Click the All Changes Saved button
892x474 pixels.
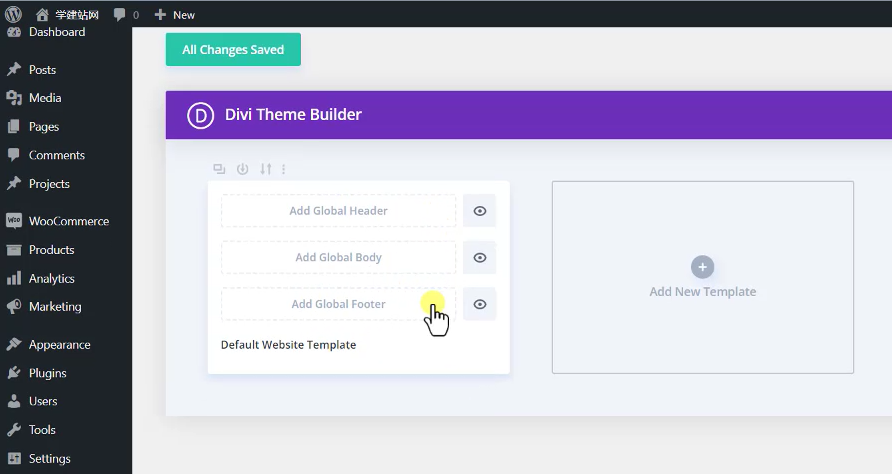click(x=233, y=50)
